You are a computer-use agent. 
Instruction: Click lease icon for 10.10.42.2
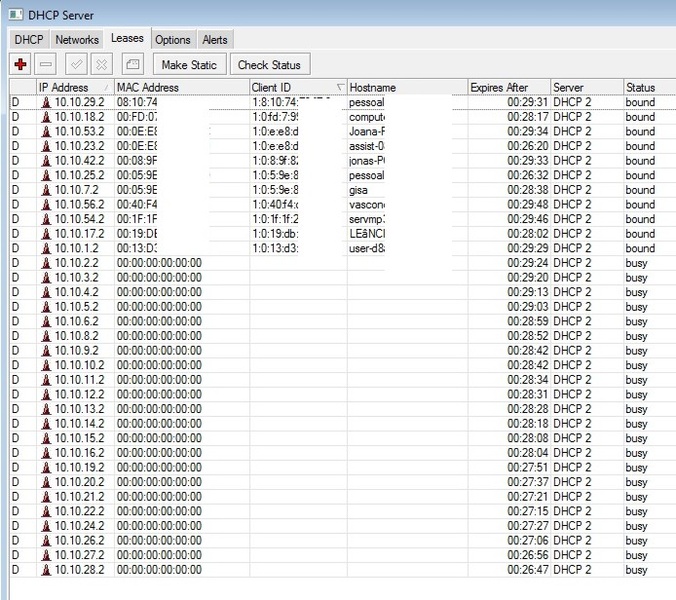tap(46, 161)
